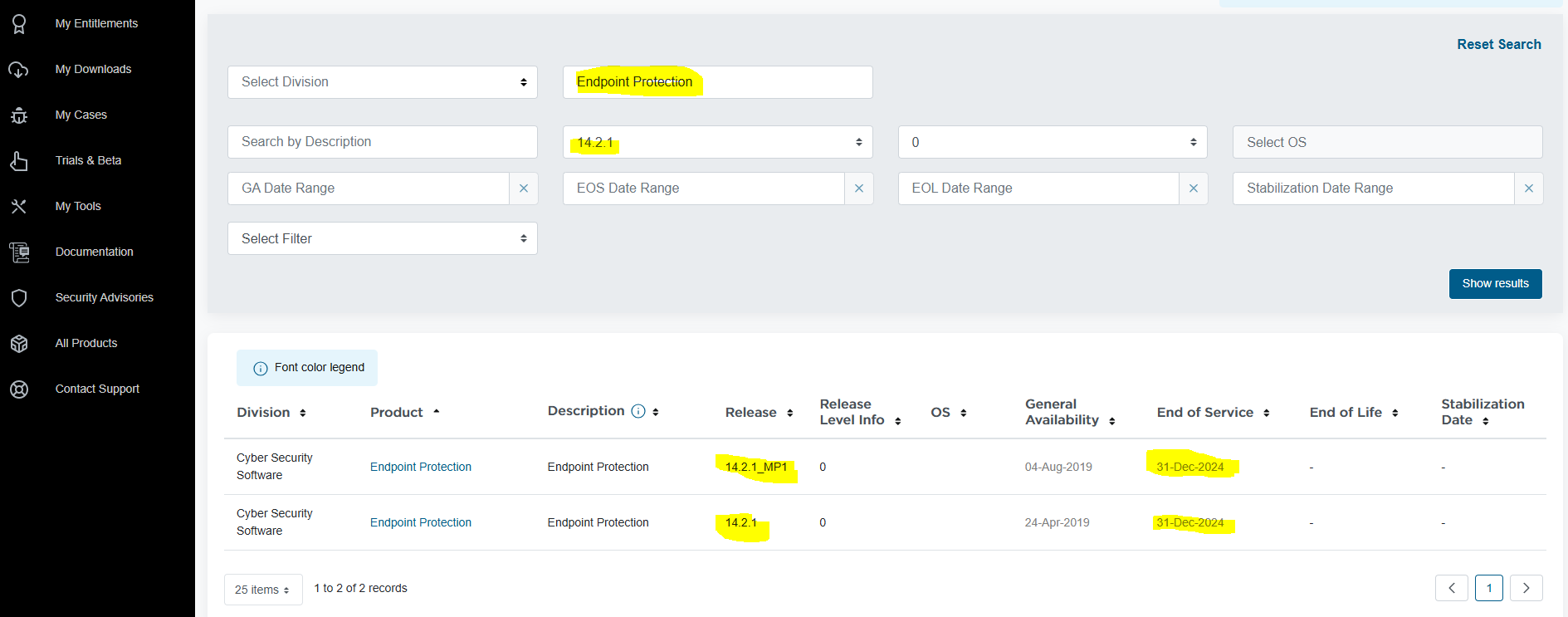Sort by Release column arrows

790,413
